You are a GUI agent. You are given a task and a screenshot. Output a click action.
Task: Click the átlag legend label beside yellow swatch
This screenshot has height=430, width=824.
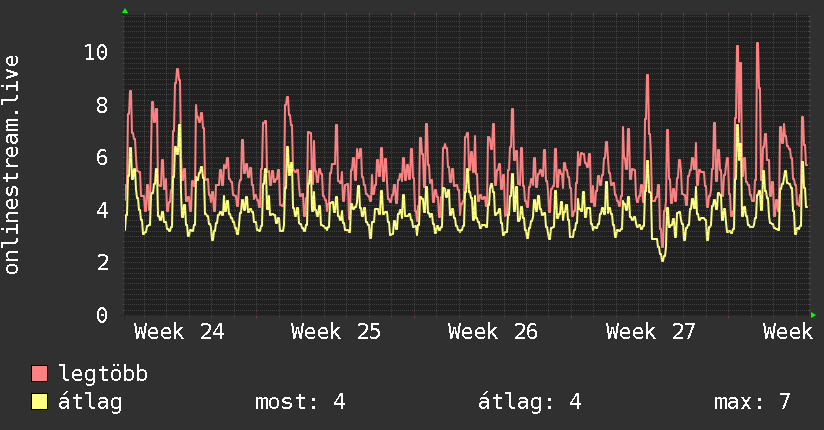point(90,402)
